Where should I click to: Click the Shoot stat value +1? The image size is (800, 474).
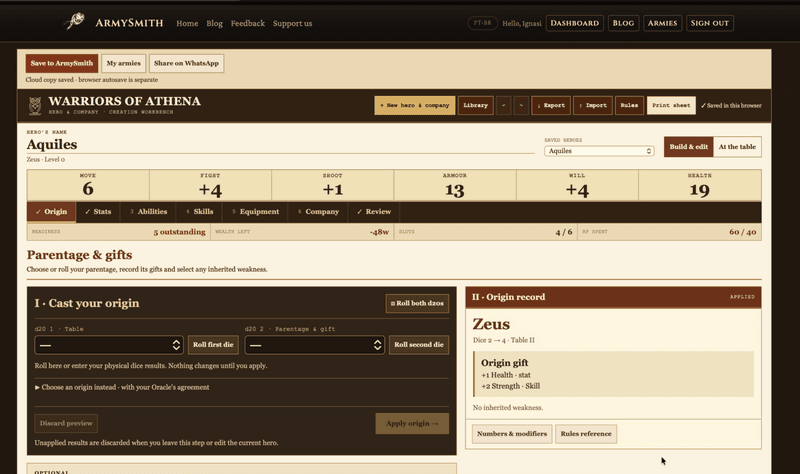pyautogui.click(x=333, y=190)
